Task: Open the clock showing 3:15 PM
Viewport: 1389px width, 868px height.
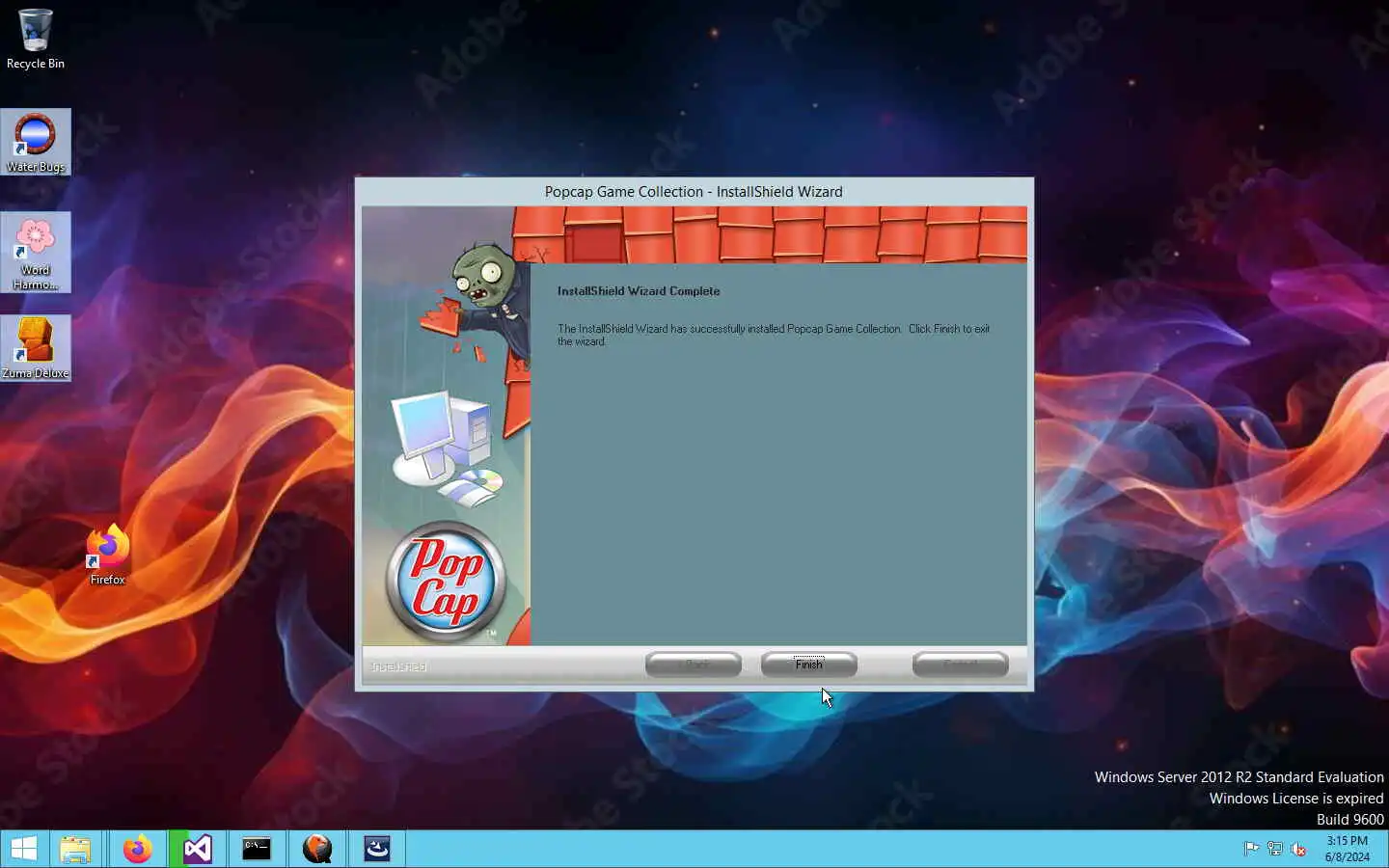Action: (x=1347, y=849)
